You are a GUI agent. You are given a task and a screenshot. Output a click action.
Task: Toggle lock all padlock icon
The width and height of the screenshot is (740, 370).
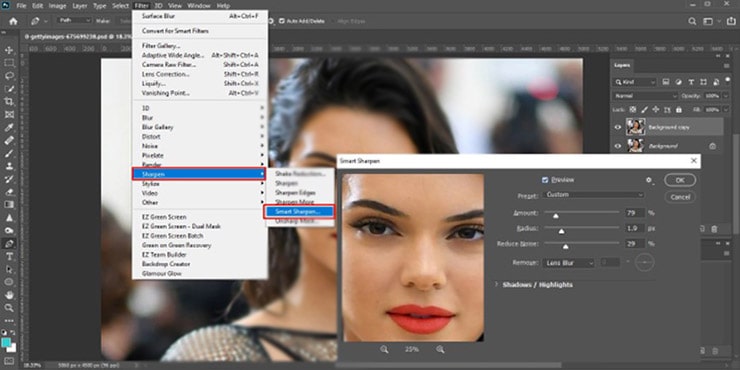(679, 109)
